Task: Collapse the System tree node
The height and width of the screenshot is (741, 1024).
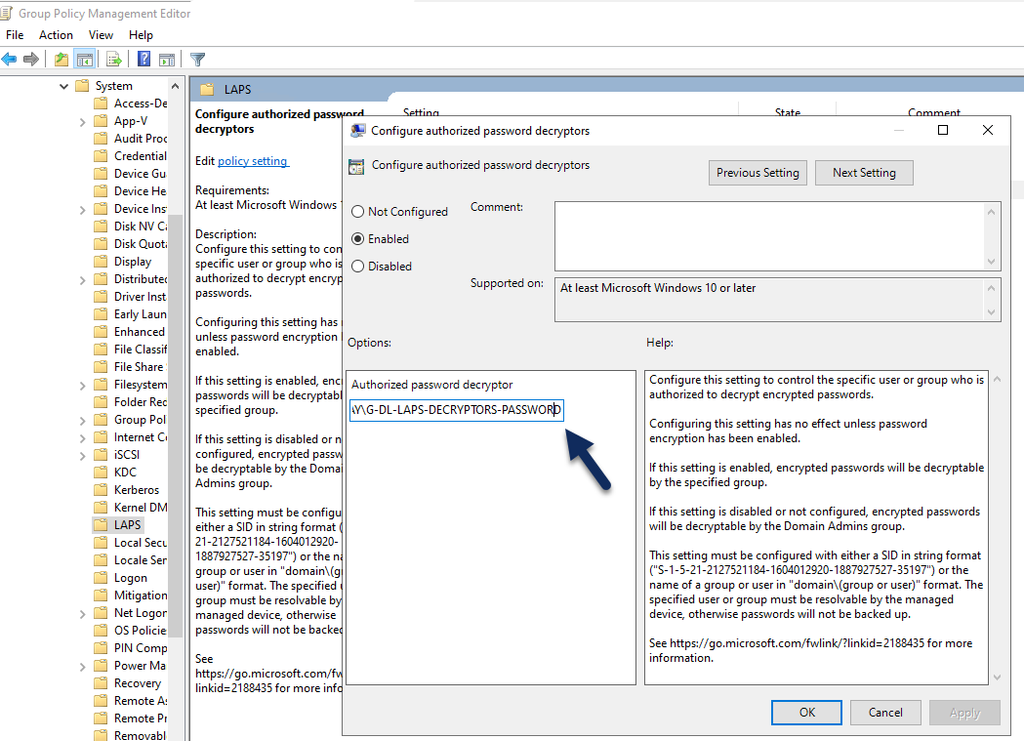Action: tap(63, 86)
